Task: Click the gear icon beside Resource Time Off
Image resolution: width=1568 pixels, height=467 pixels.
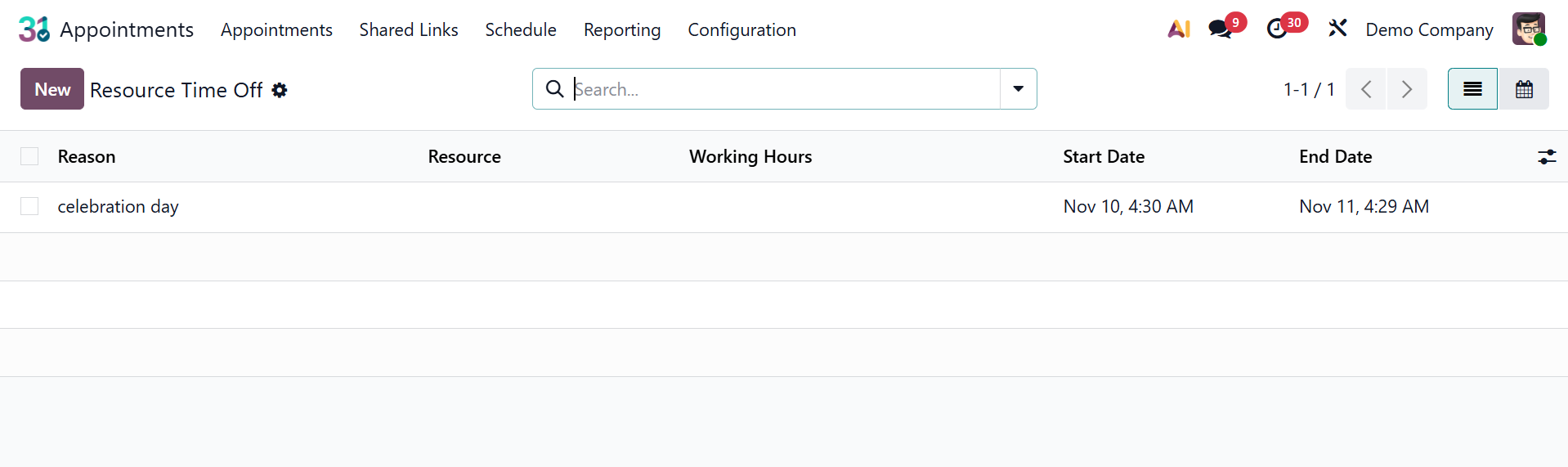Action: pyautogui.click(x=280, y=90)
